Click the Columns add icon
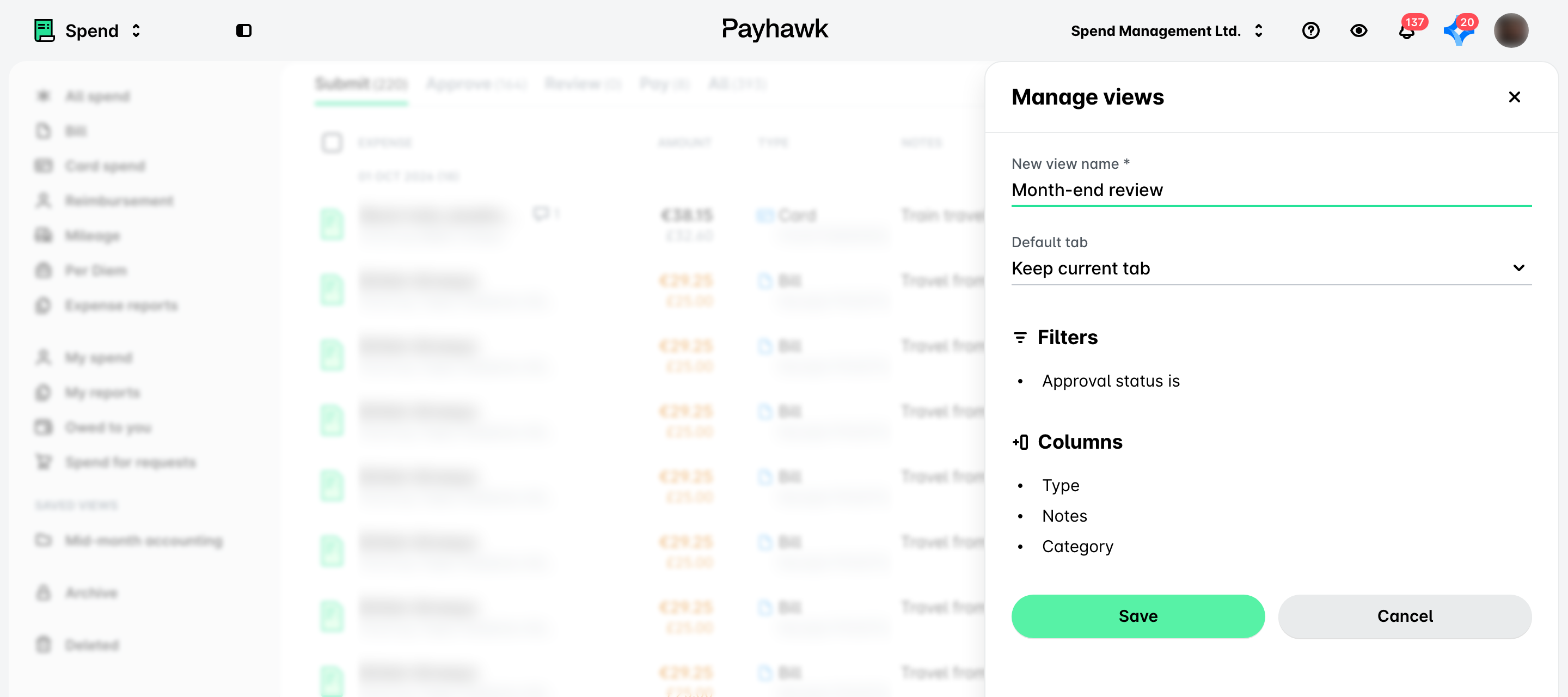1568x697 pixels. pos(1020,442)
